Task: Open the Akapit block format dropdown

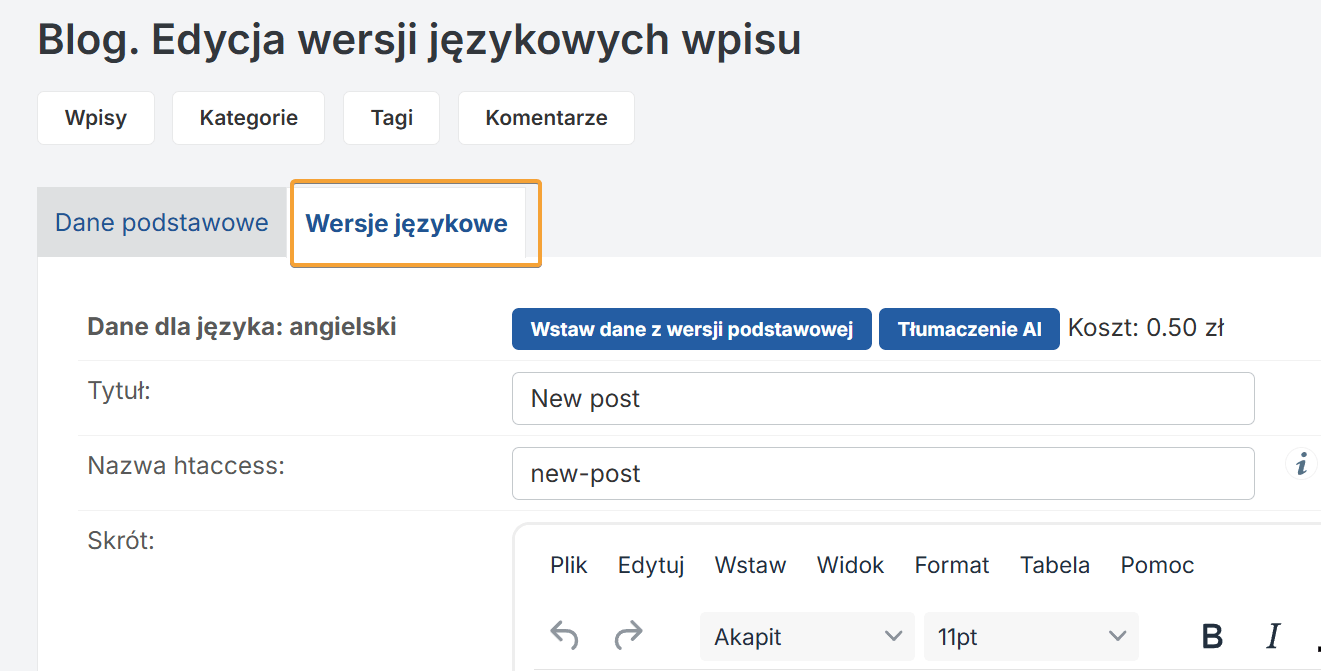Action: (806, 637)
